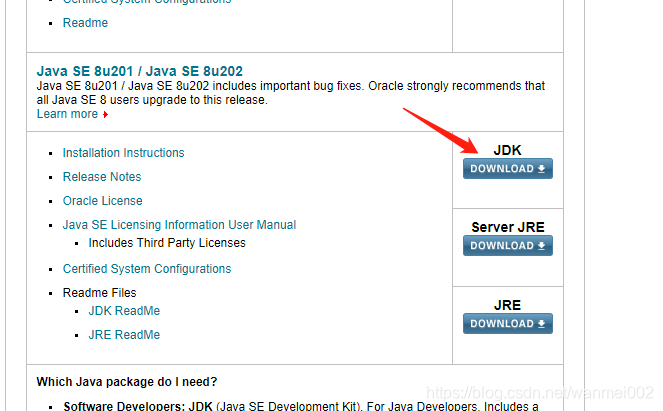Click the Server JRE Download button
Screen dimensions: 663x411
[x=507, y=246]
